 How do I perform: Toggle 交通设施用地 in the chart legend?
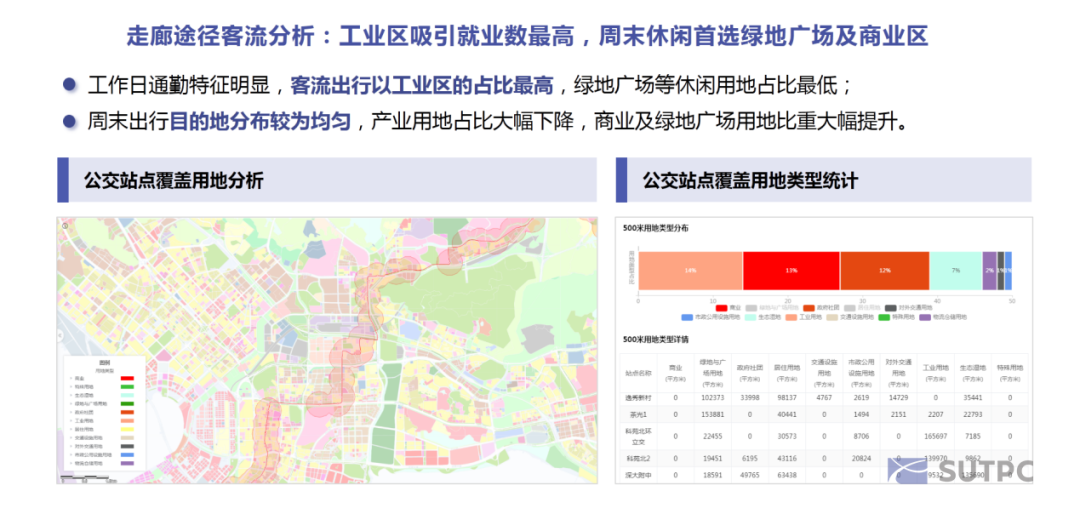pos(850,317)
